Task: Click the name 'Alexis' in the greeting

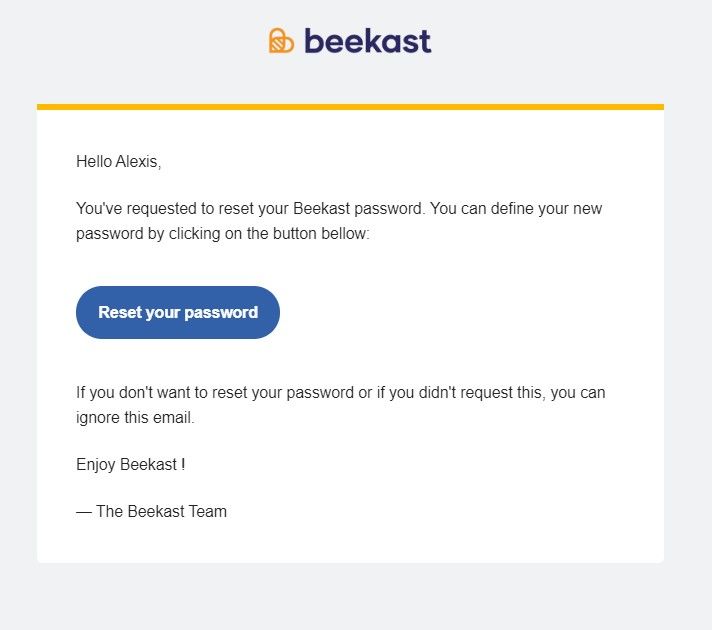Action: (x=138, y=162)
